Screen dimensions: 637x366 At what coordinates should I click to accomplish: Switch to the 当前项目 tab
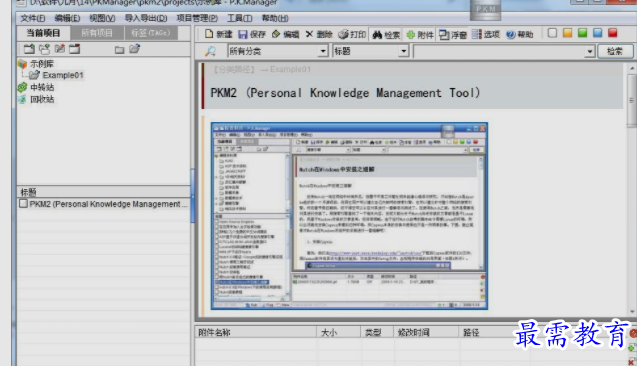click(x=43, y=33)
